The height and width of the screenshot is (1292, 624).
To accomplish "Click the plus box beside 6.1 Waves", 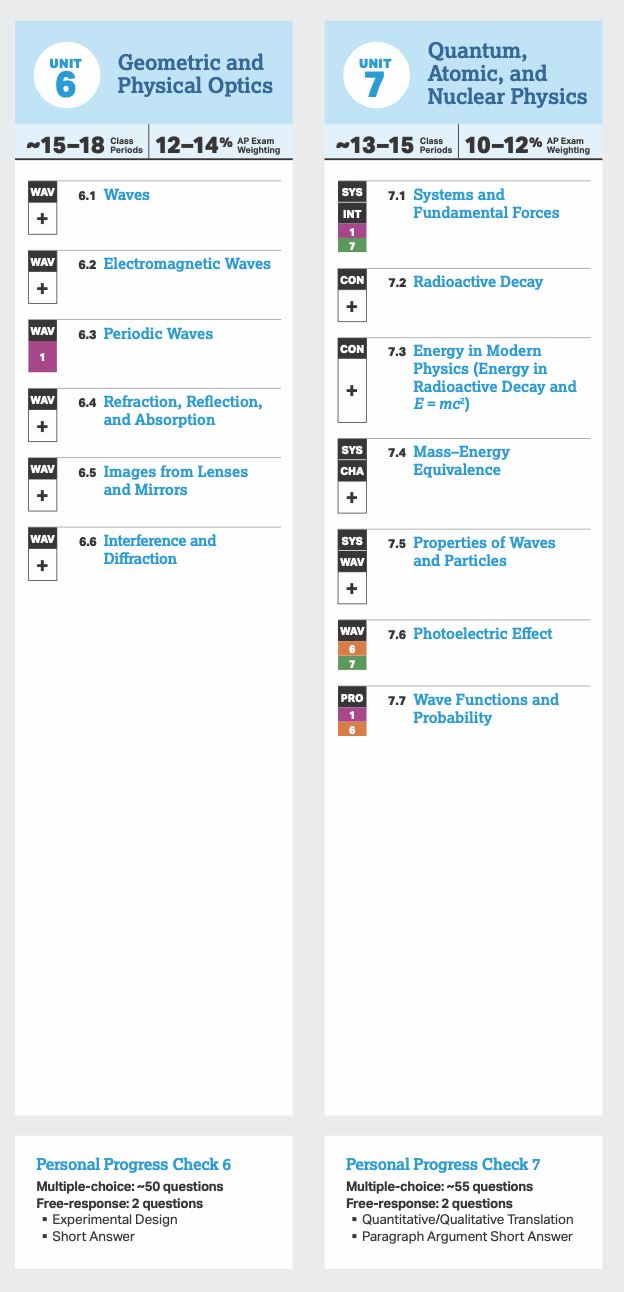I will pos(42,219).
